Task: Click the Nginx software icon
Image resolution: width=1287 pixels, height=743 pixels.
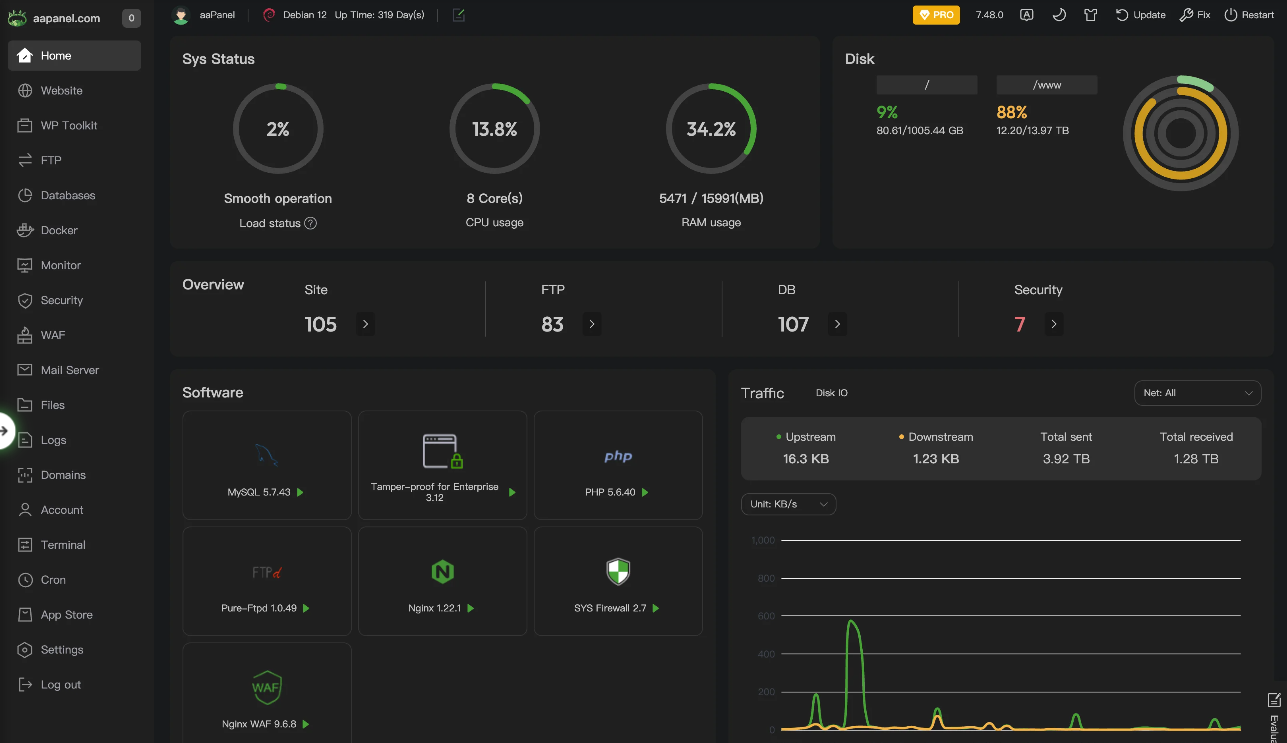Action: point(442,572)
